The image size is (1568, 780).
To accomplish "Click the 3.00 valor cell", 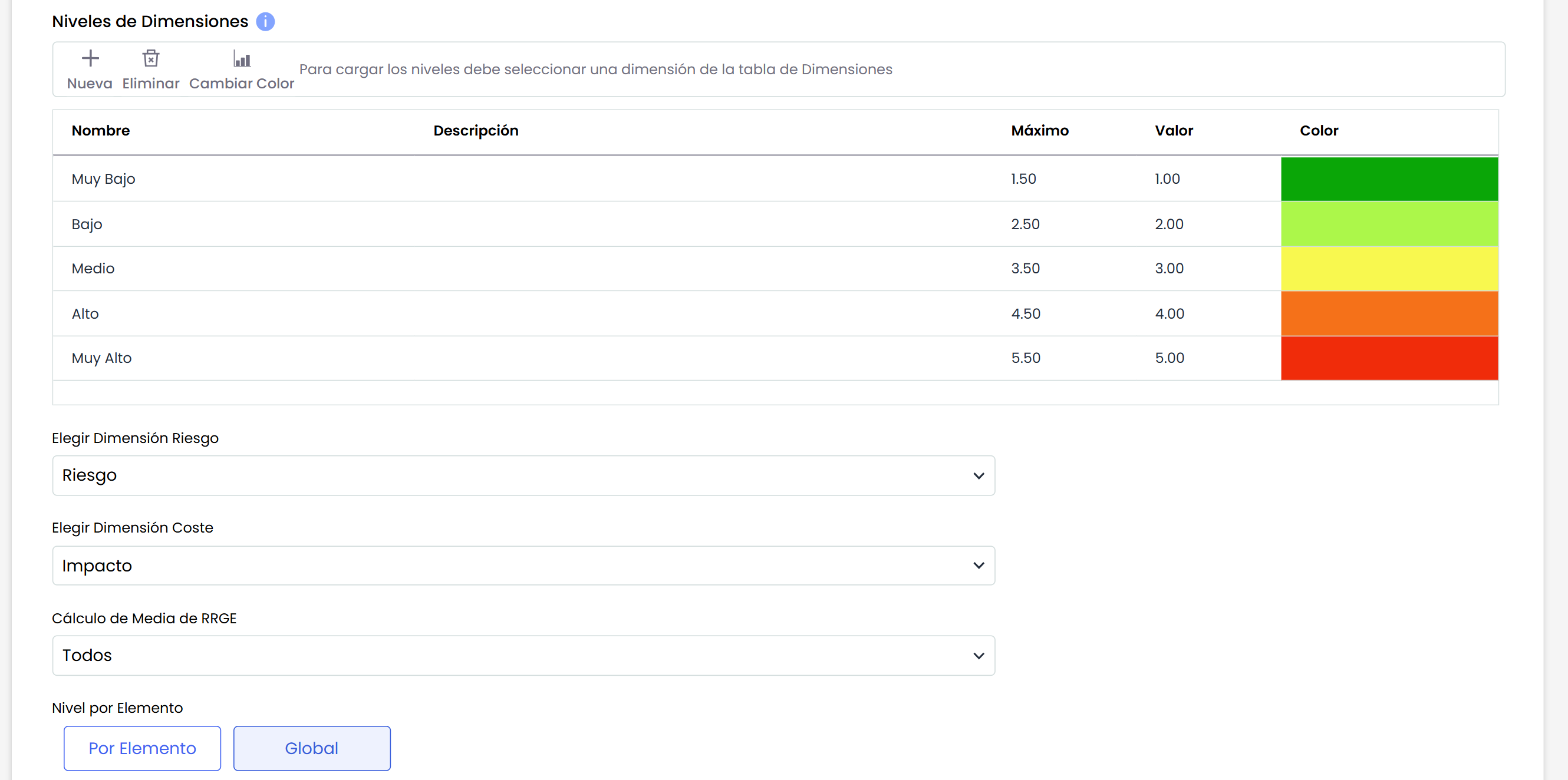I will [1170, 268].
